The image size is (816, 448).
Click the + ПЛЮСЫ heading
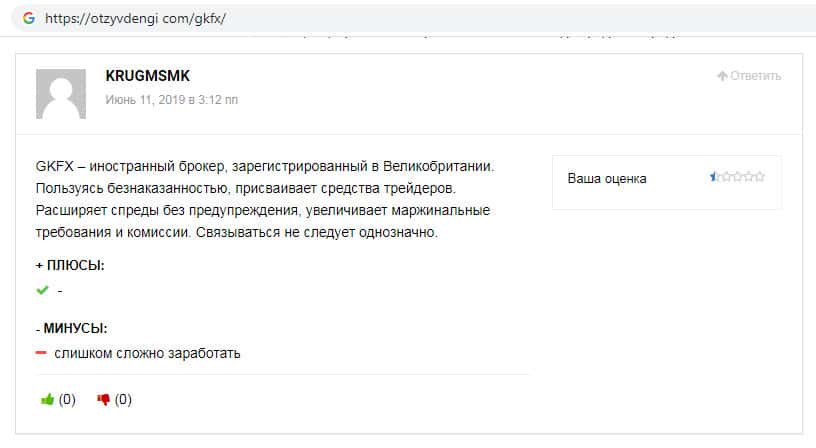click(x=70, y=265)
